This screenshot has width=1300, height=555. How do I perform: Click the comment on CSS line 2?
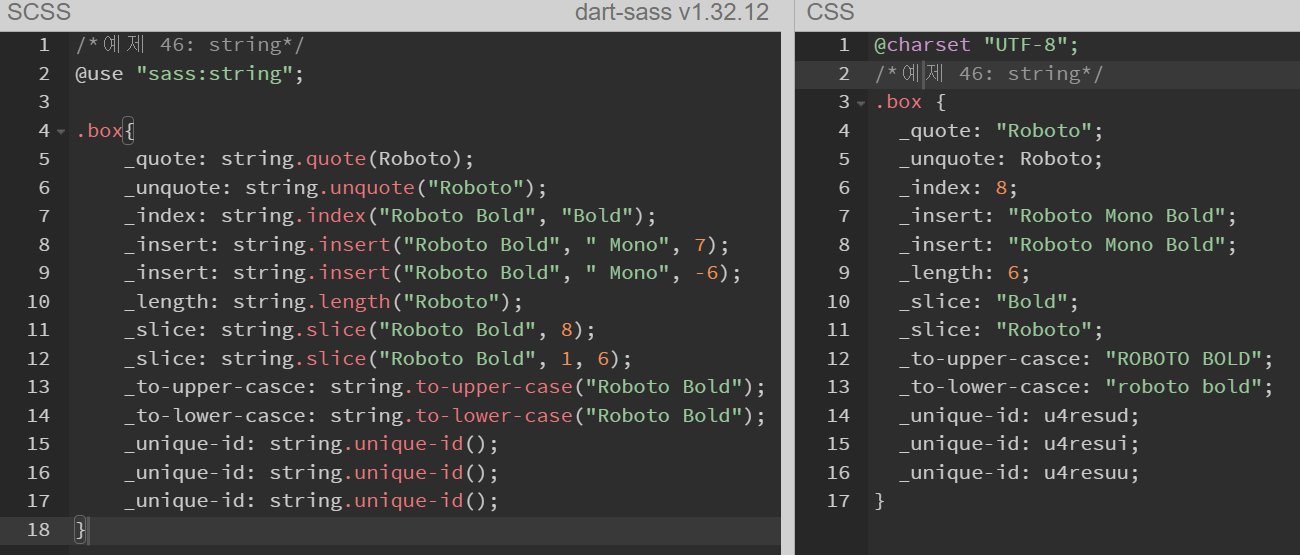tap(989, 74)
